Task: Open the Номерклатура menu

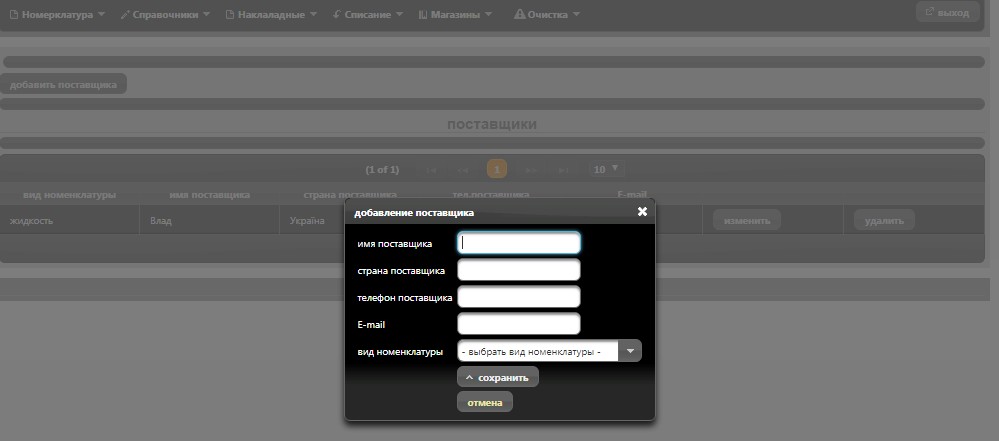Action: [x=57, y=15]
